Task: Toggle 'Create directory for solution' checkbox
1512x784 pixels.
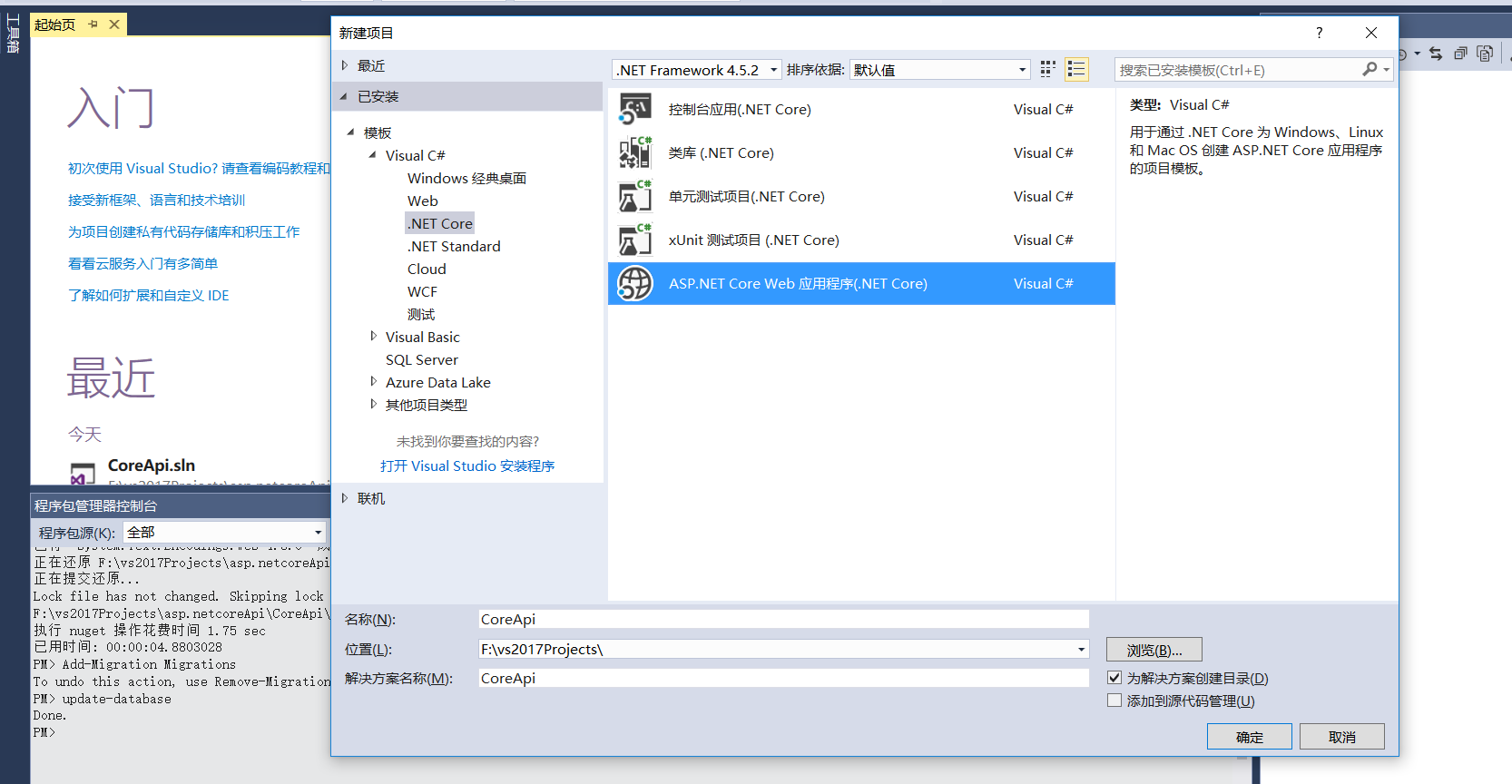Action: [x=1114, y=678]
